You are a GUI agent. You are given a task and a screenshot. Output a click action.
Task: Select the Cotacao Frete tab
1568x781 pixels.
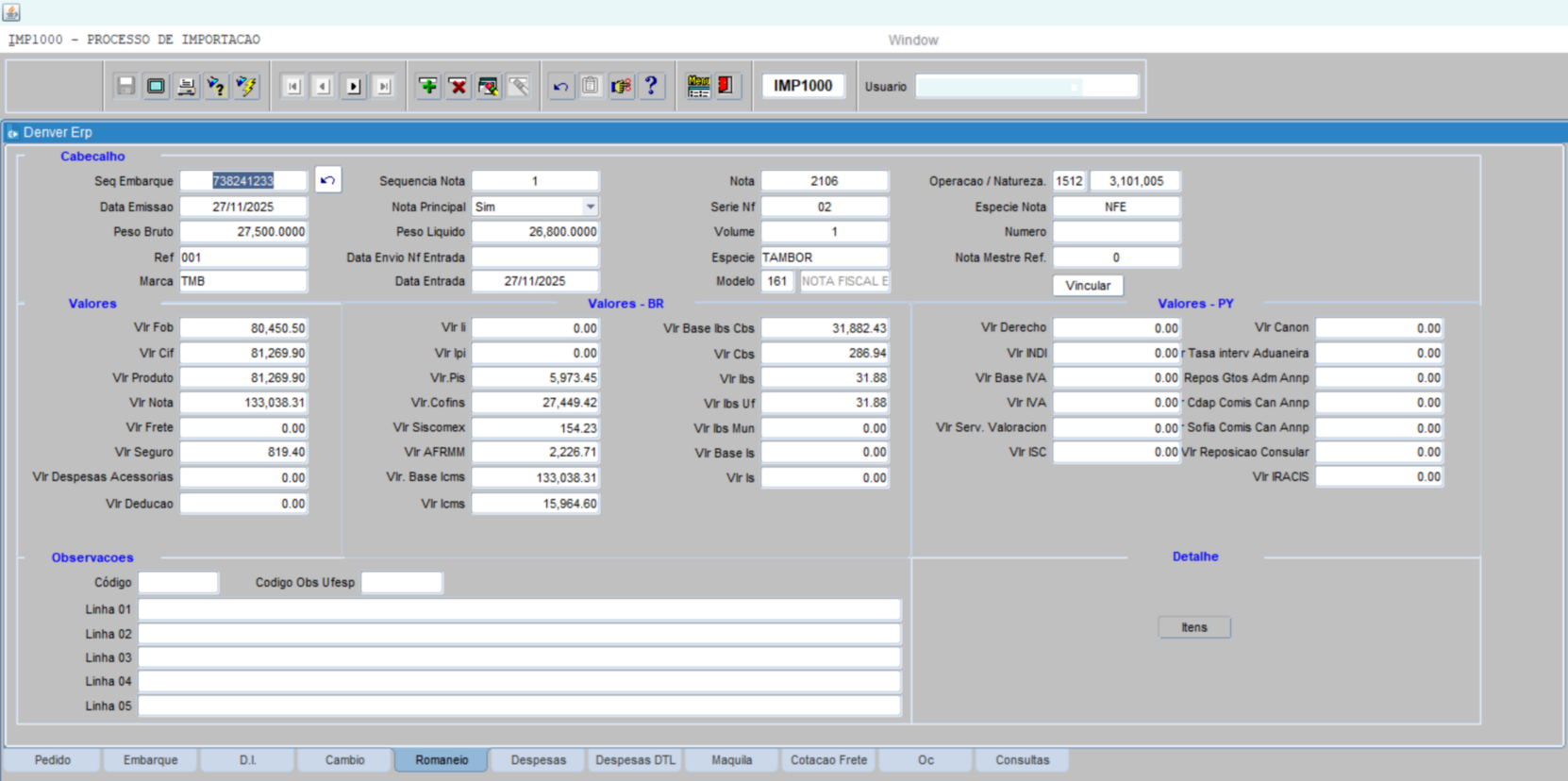tap(828, 760)
